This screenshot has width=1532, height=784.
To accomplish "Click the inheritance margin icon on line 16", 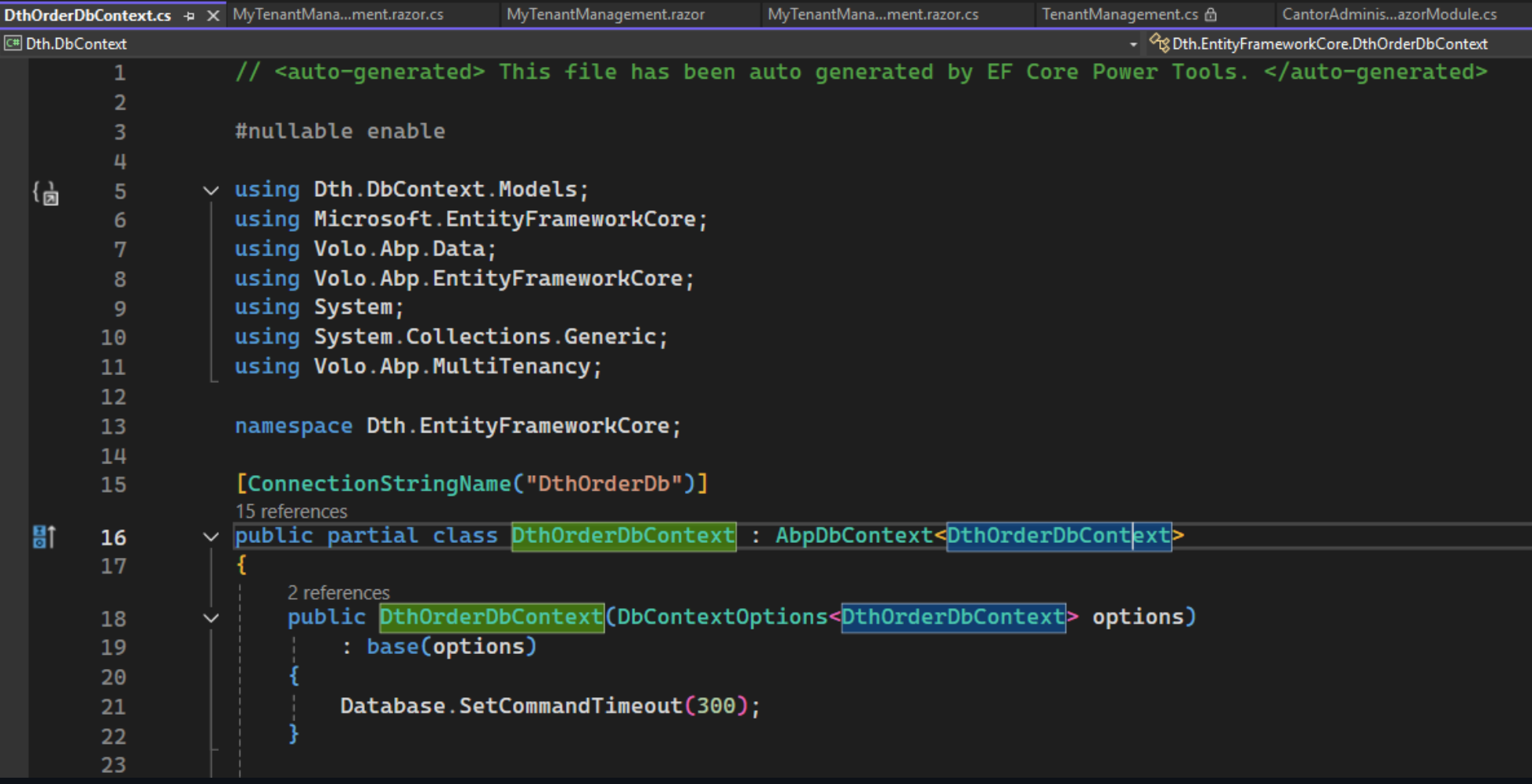I will [44, 537].
